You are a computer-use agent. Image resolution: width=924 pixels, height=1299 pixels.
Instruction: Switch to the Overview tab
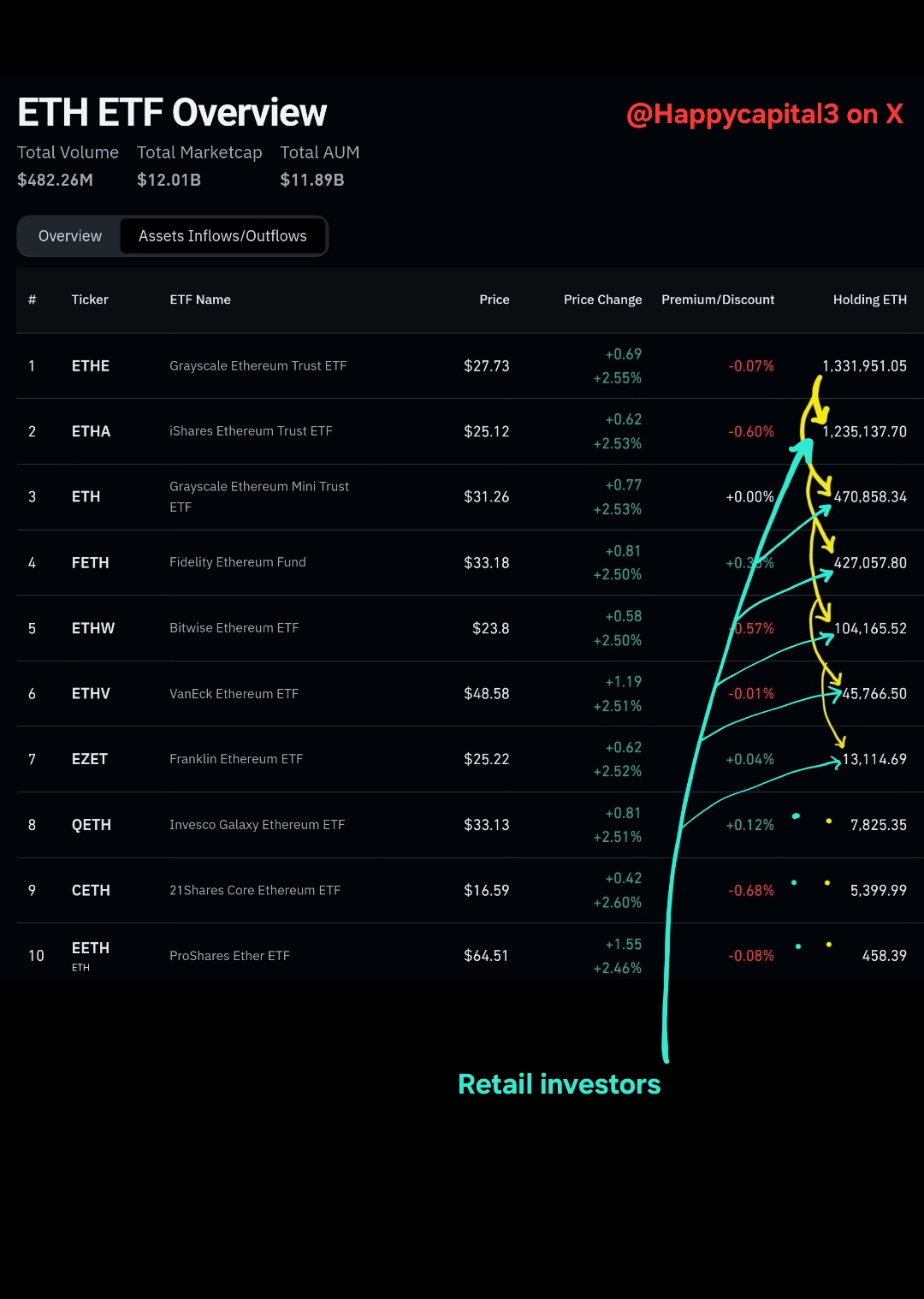(70, 236)
